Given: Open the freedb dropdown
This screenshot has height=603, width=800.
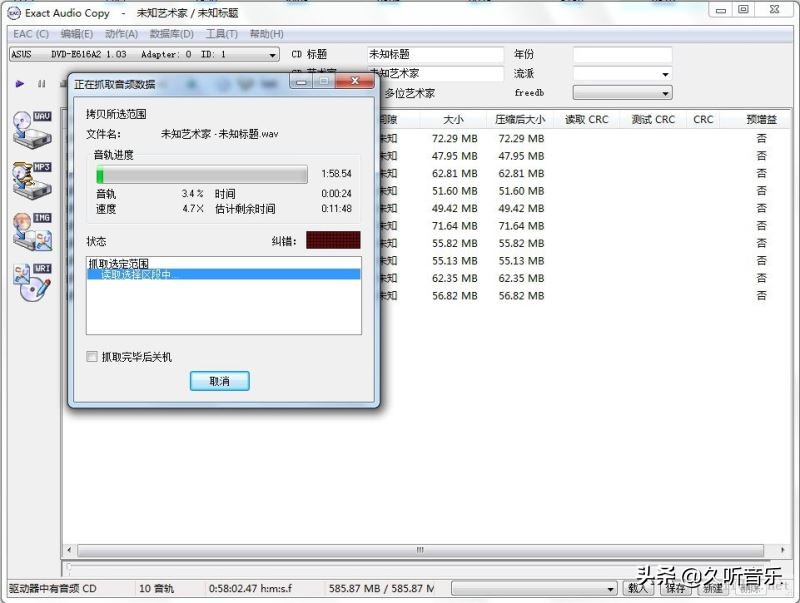Looking at the screenshot, I should (622, 93).
